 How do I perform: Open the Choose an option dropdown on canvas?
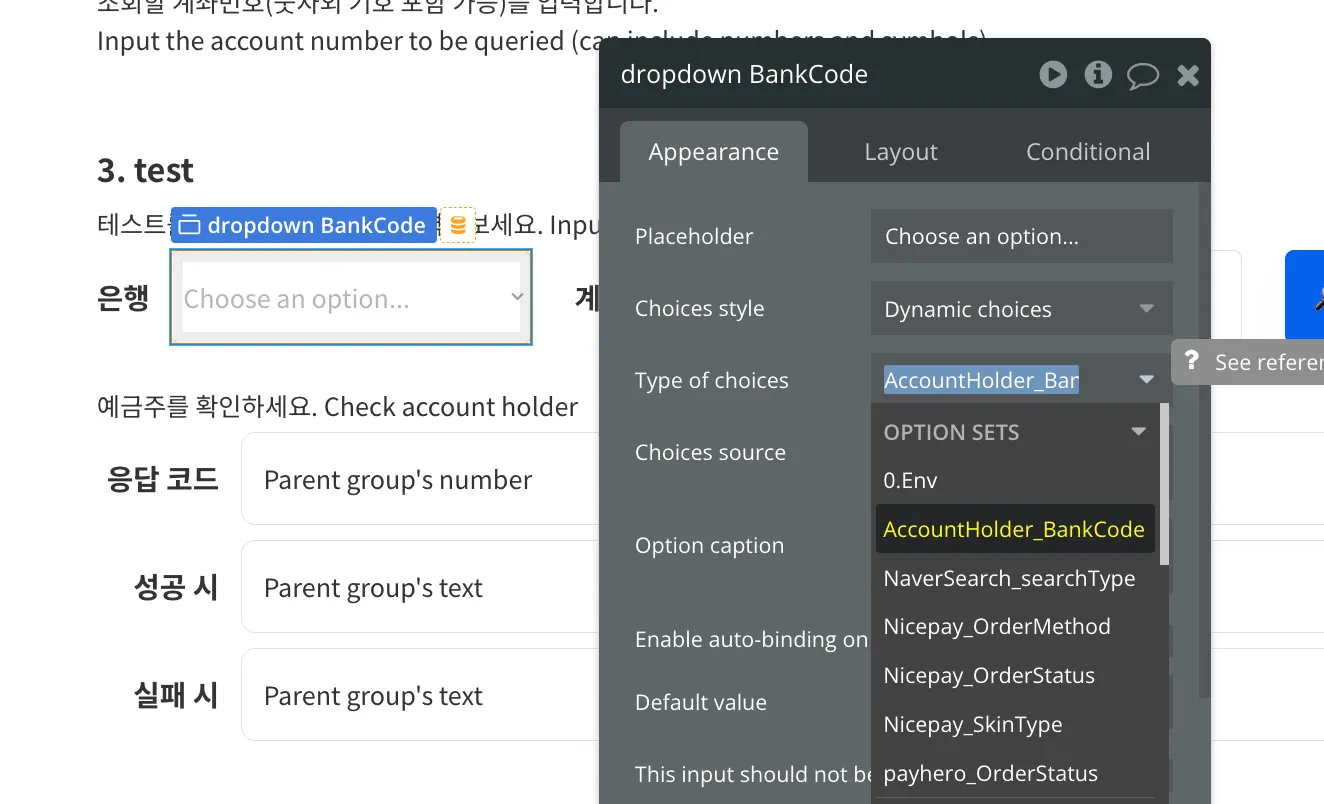(352, 298)
